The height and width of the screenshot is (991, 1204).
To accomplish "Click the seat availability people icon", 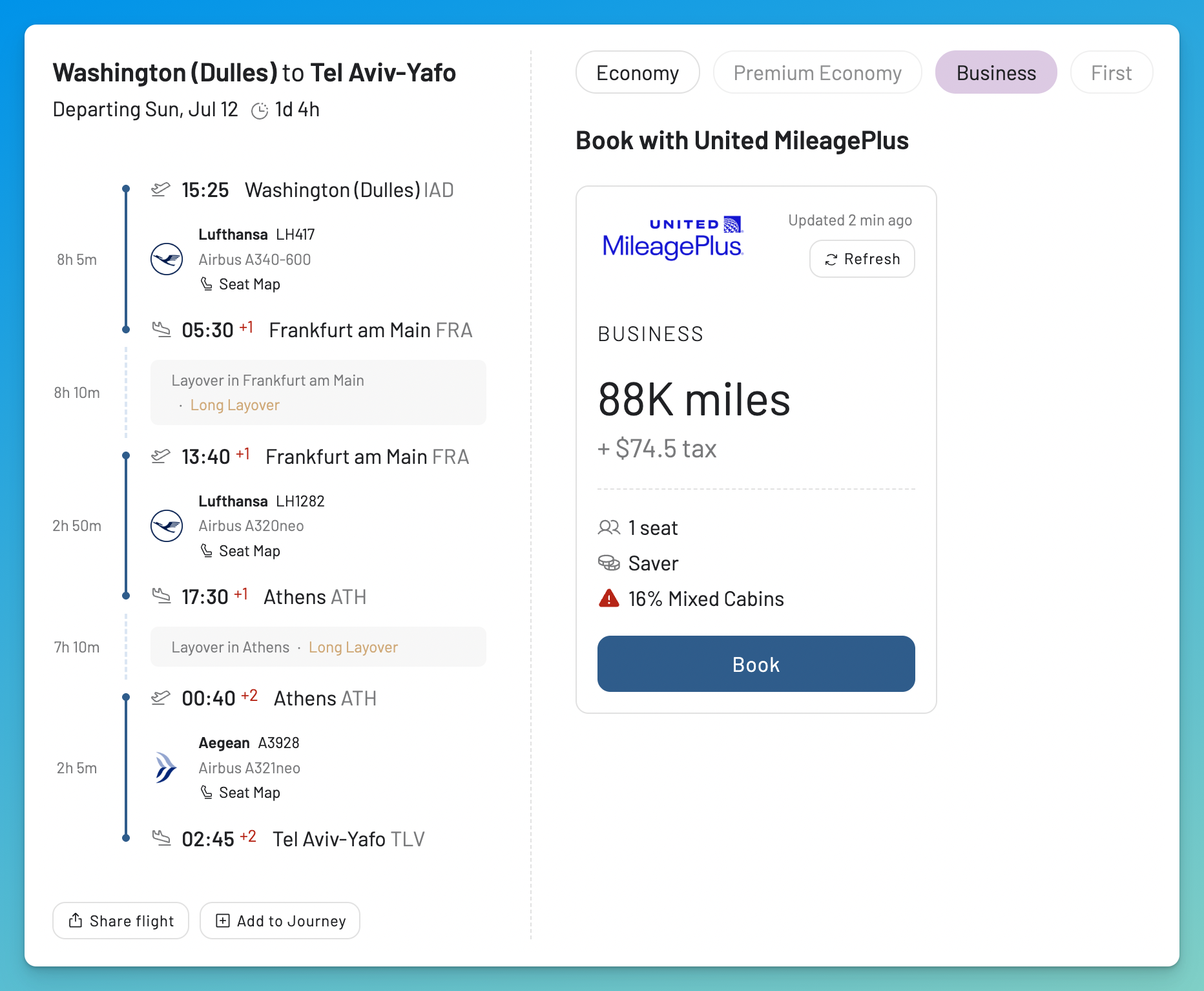I will tap(608, 528).
